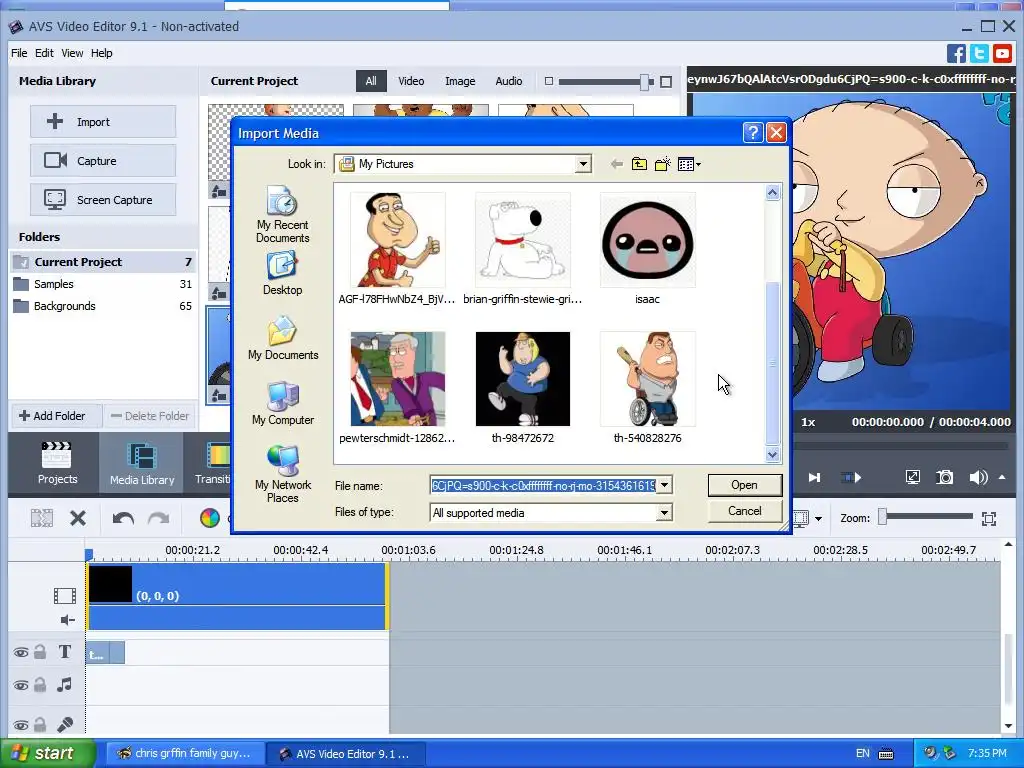The image size is (1024, 768).
Task: Redo the last action
Action: [158, 519]
